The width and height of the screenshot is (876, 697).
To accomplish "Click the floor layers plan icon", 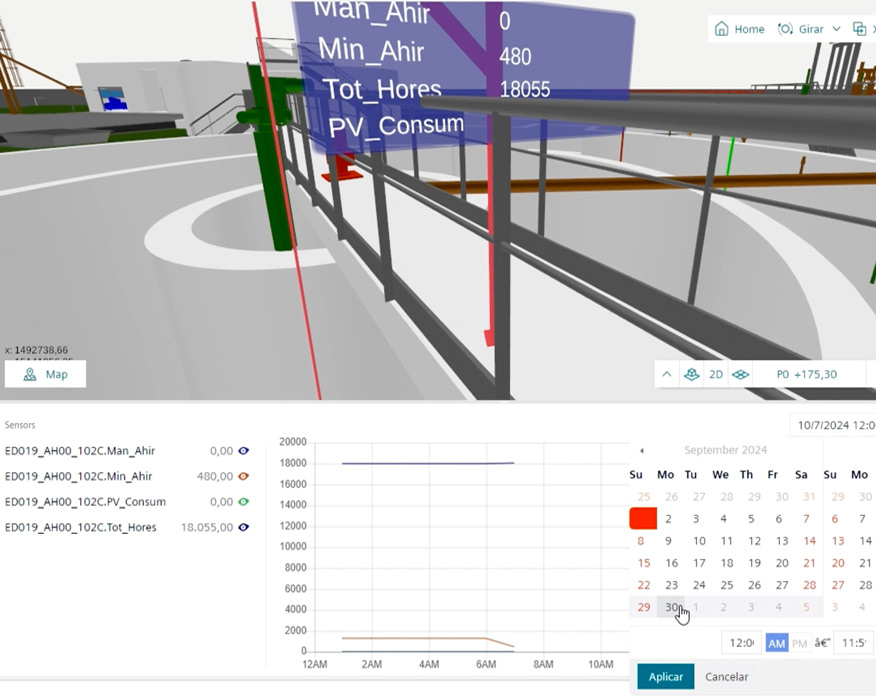I will (741, 374).
